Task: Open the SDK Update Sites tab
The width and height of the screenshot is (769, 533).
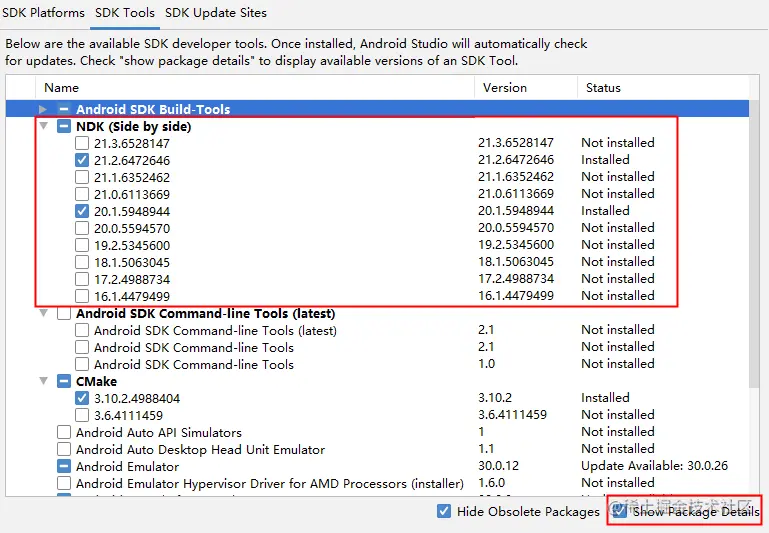Action: 216,13
